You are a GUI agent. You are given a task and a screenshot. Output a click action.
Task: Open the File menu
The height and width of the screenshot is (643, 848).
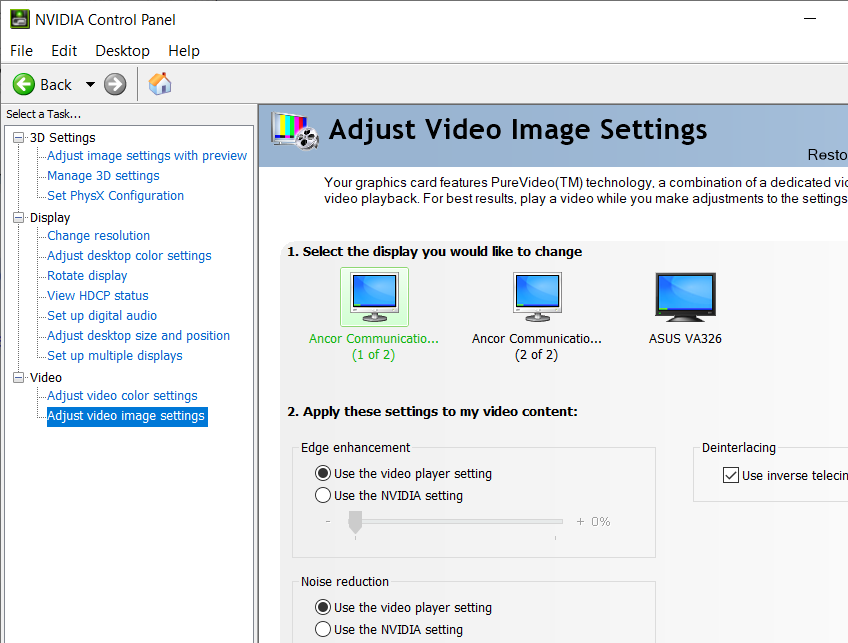tap(22, 51)
